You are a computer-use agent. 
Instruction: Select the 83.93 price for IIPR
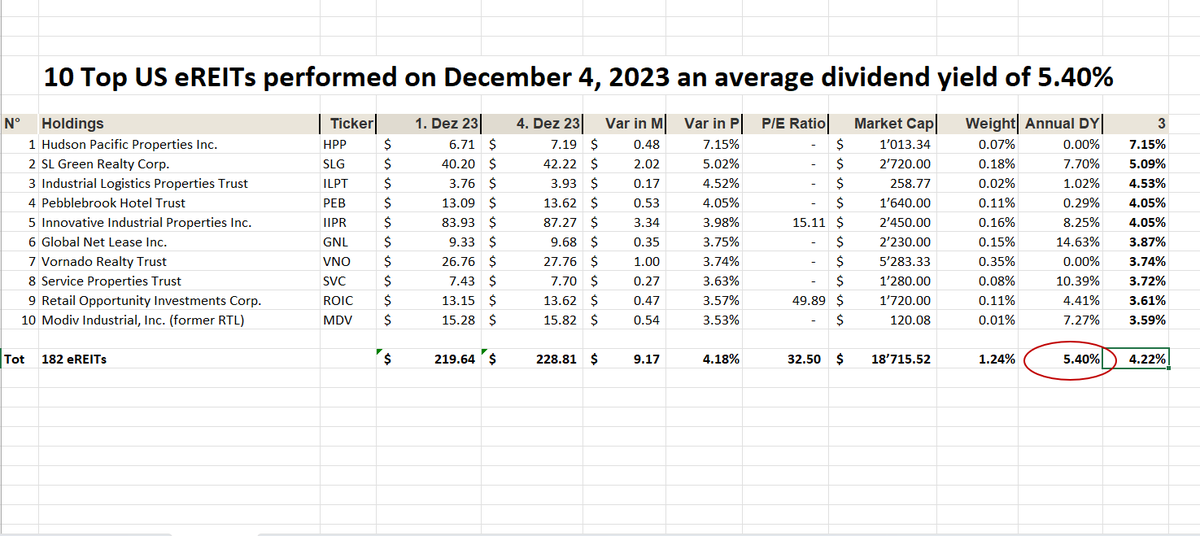(x=459, y=222)
